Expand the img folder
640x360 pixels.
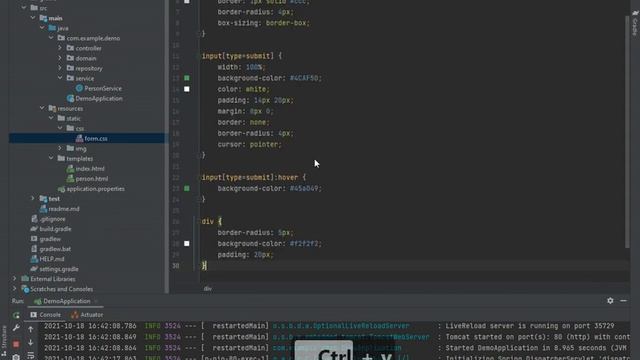pos(60,148)
